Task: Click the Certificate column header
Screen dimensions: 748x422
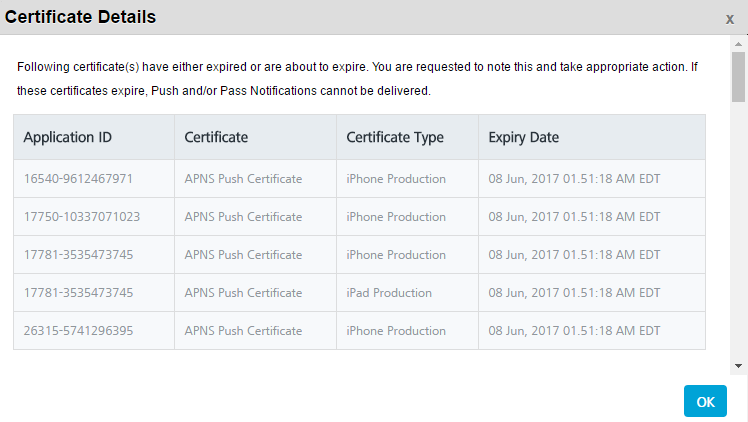Action: (216, 137)
